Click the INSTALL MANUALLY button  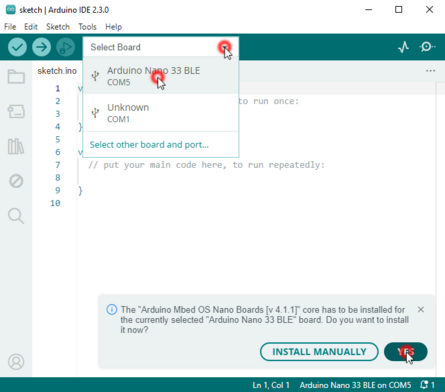[319, 352]
